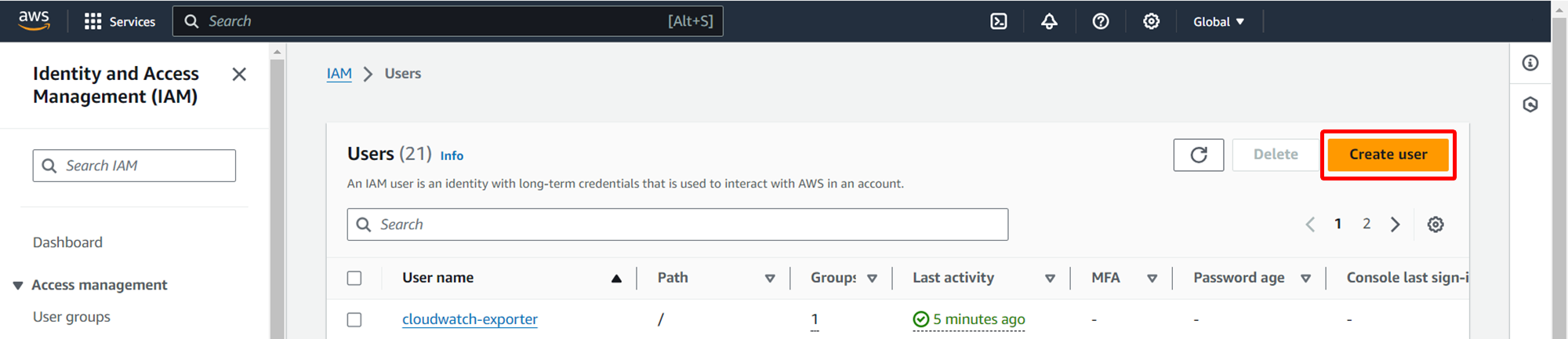Sort by the Password age column arrow
The height and width of the screenshot is (339, 1568).
click(1305, 278)
